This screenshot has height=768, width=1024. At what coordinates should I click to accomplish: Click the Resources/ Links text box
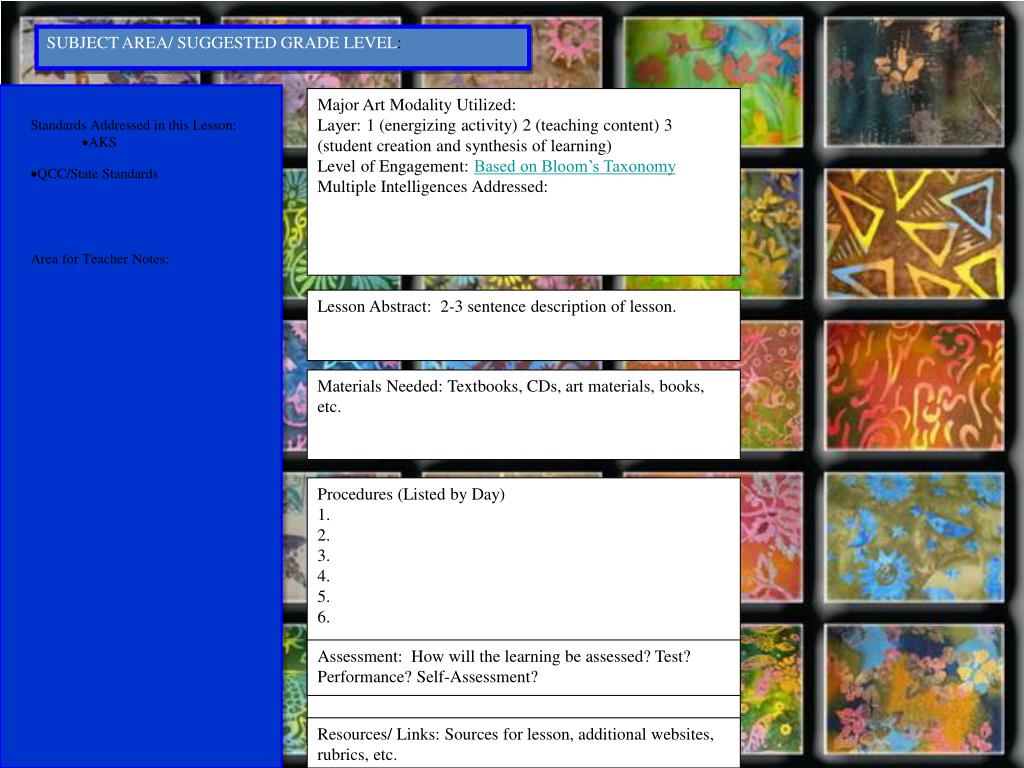point(524,743)
